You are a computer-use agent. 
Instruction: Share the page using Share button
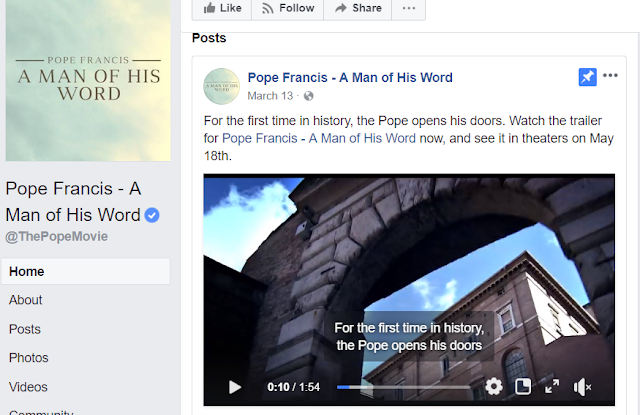358,8
